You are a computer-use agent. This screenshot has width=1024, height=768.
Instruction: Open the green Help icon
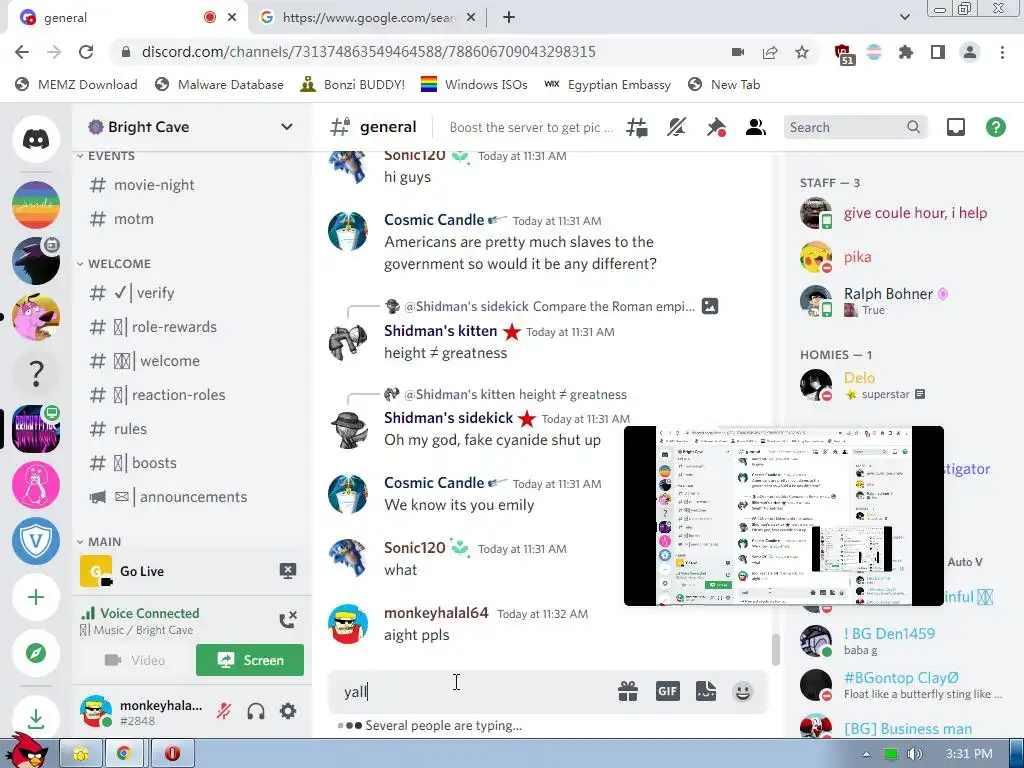click(995, 127)
